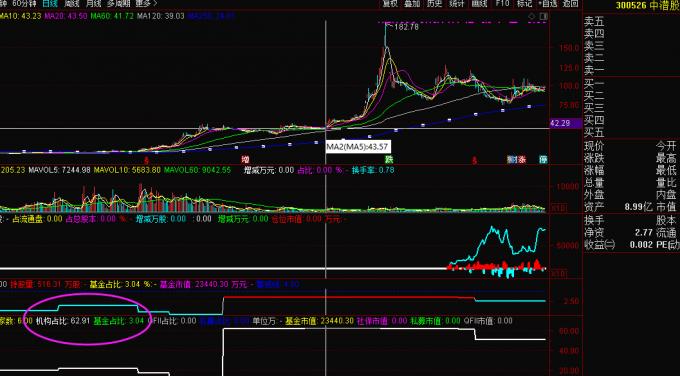Toggle the panel layout icon above the chart
Image resolution: width=680 pixels, height=376 pixels.
pos(543,16)
